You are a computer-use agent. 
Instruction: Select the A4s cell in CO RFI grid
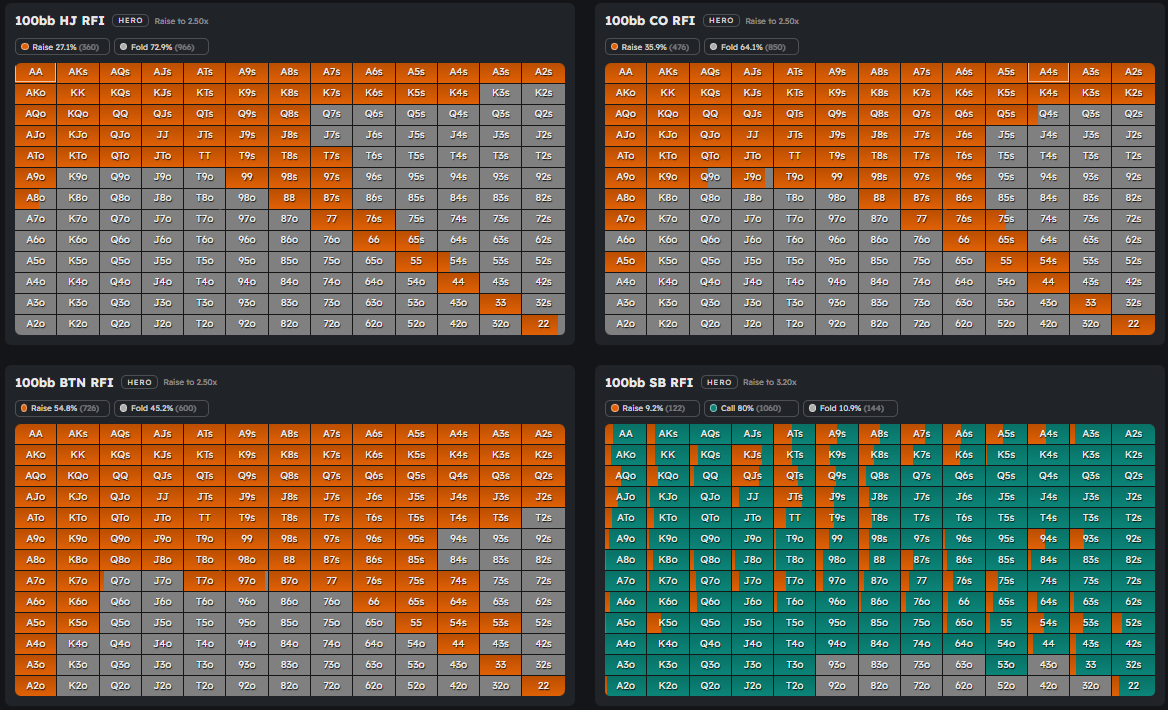(x=1048, y=72)
